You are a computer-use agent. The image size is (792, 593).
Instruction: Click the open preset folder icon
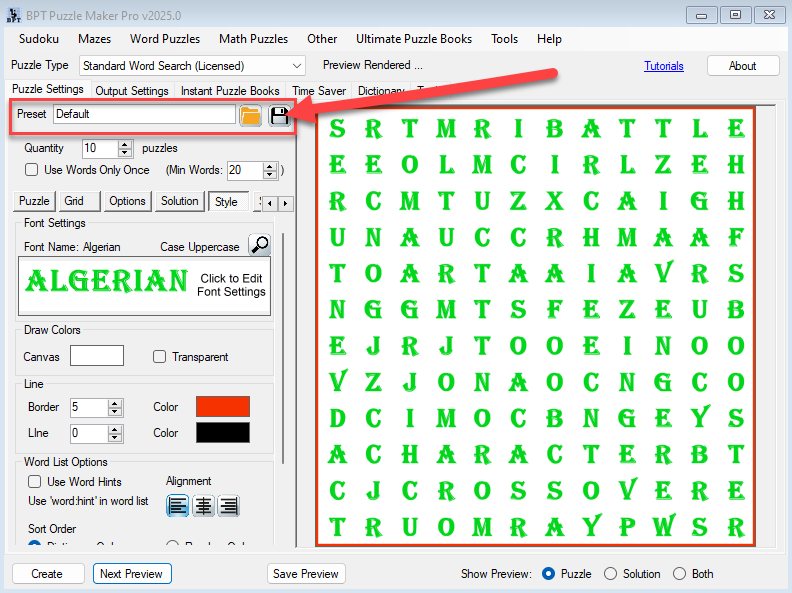pos(250,115)
